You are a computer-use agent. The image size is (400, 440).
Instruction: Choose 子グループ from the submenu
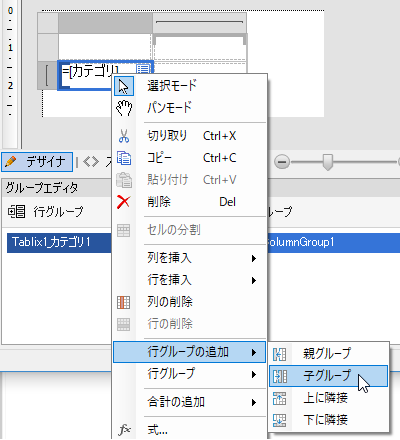tap(328, 376)
